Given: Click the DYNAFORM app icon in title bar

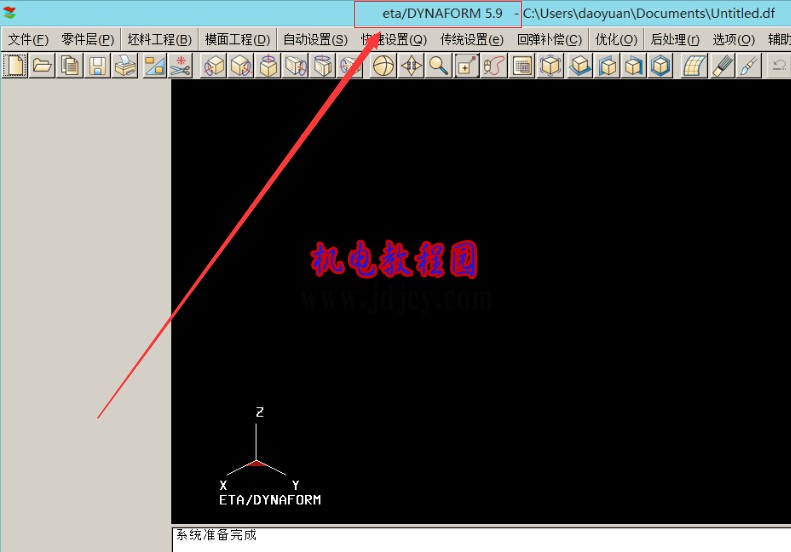Looking at the screenshot, I should 9,13.
